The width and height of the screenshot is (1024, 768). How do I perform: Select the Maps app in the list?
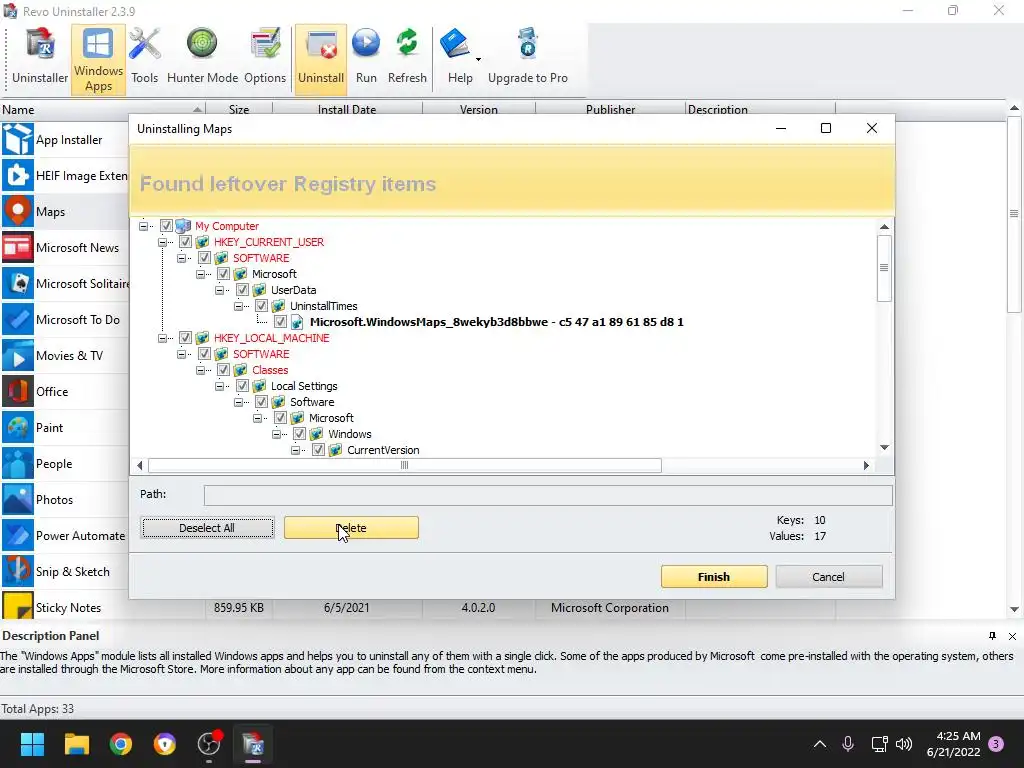65,211
